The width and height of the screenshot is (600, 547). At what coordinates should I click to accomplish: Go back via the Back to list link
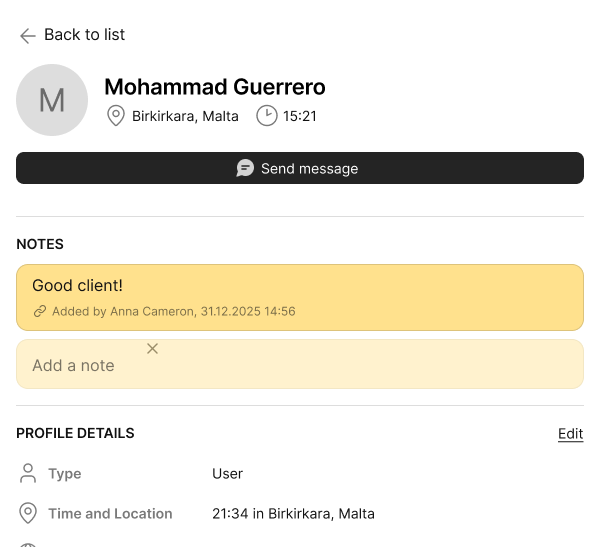pyautogui.click(x=84, y=35)
